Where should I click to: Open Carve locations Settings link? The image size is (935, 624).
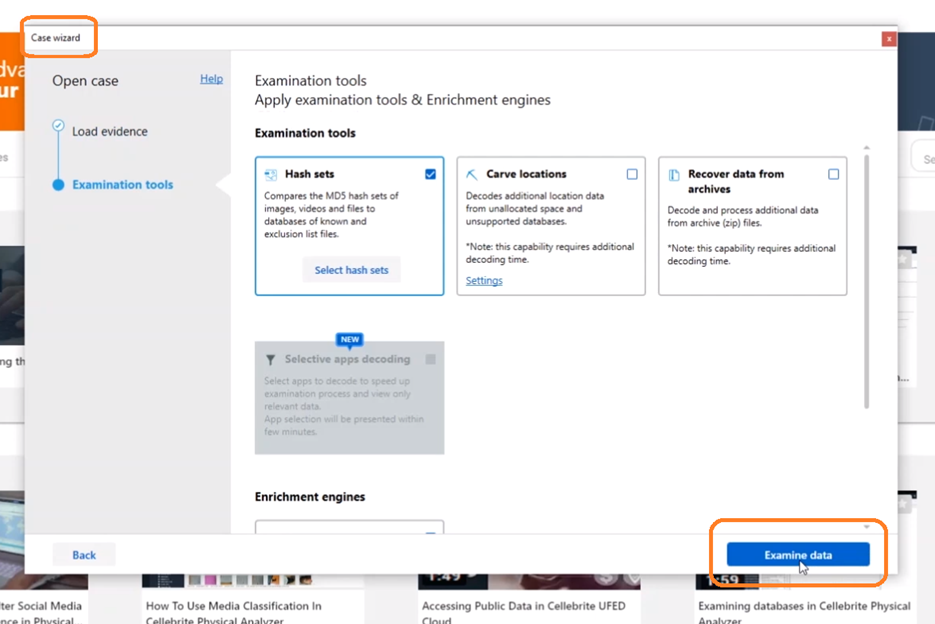pos(484,280)
